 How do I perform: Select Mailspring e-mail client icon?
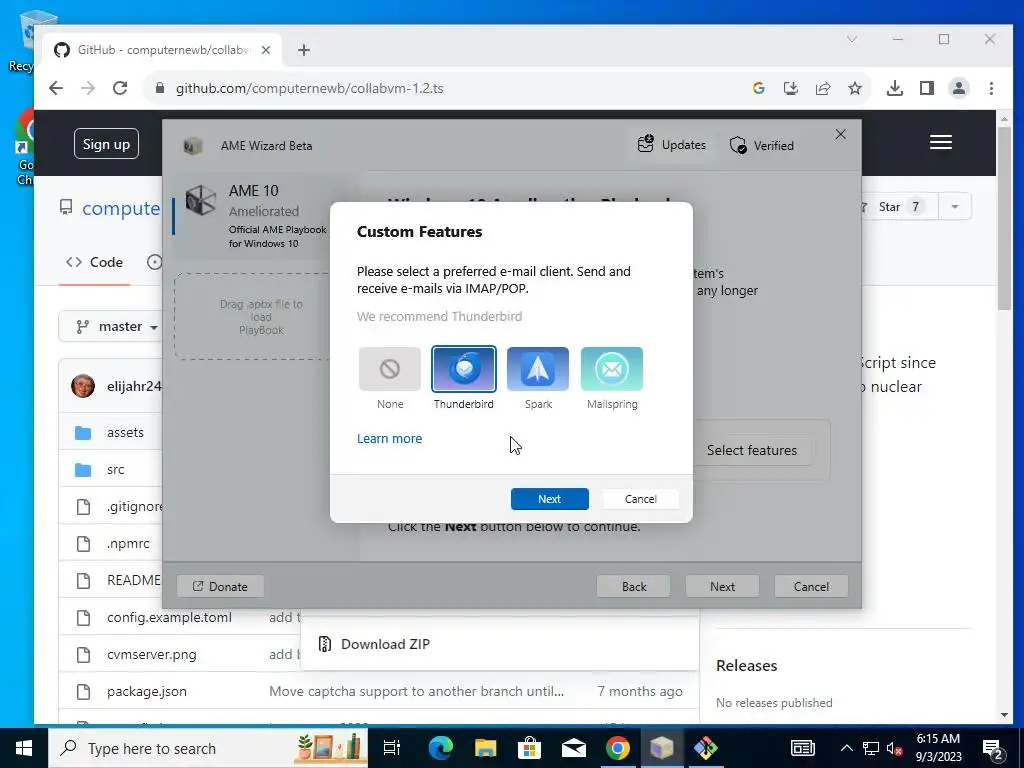tap(612, 369)
